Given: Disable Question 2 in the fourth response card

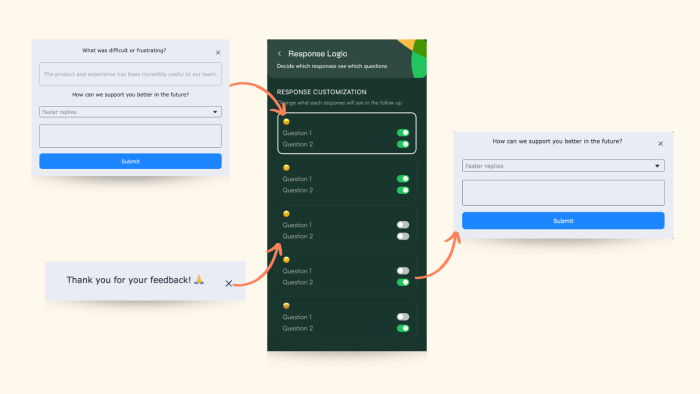Looking at the screenshot, I should point(403,282).
